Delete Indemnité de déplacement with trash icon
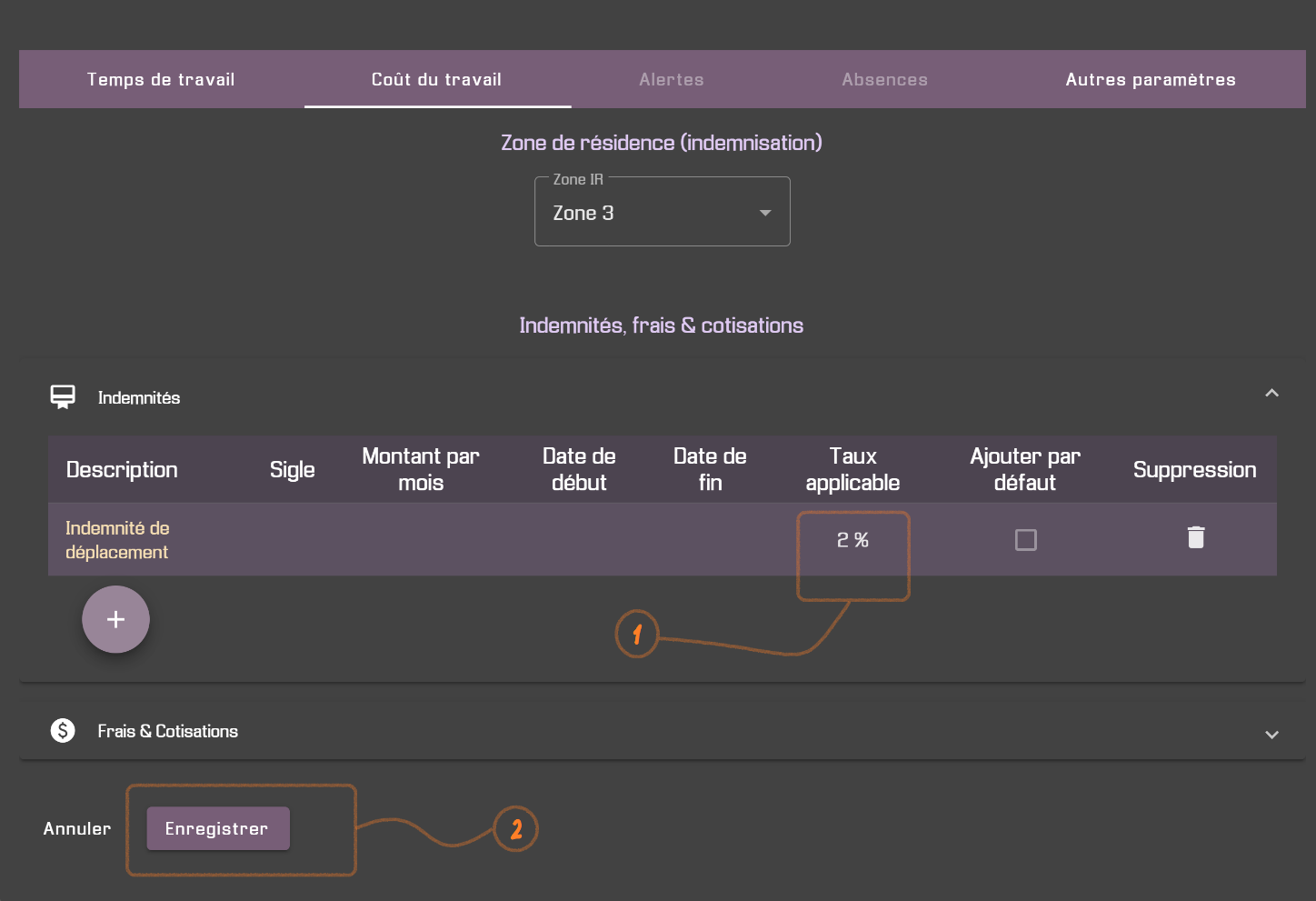The image size is (1316, 901). [1196, 537]
